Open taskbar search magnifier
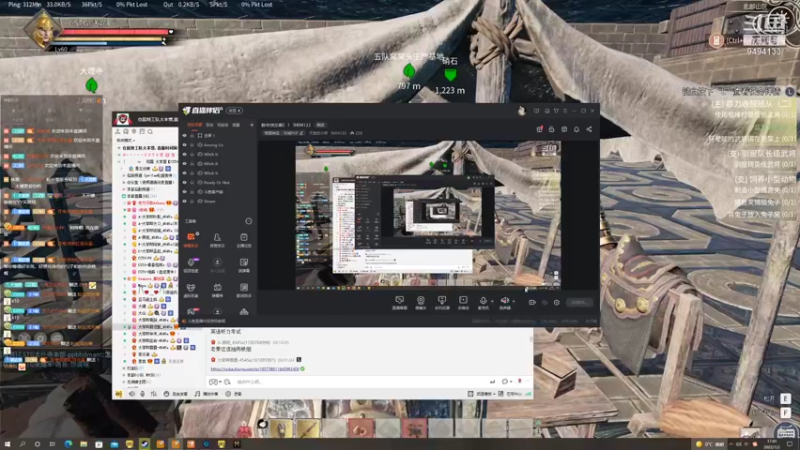Viewport: 800px width, 450px height. tap(22, 444)
